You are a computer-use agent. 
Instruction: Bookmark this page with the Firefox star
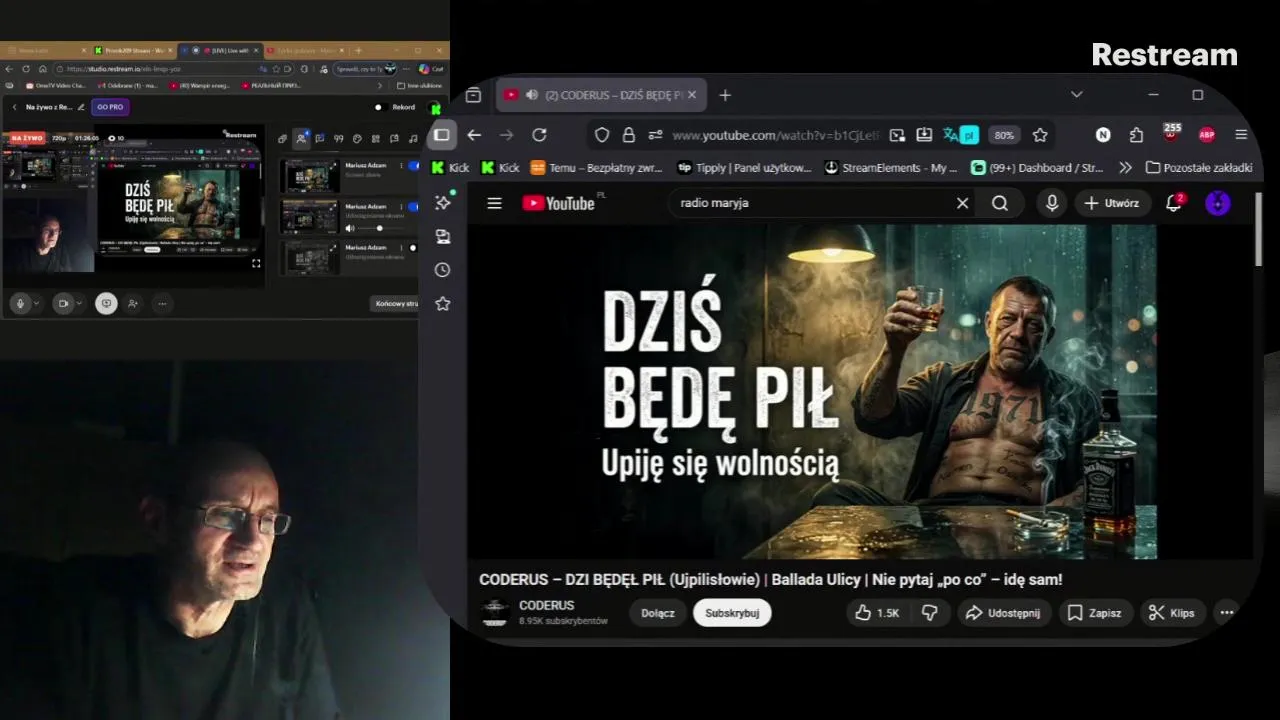tap(1040, 135)
